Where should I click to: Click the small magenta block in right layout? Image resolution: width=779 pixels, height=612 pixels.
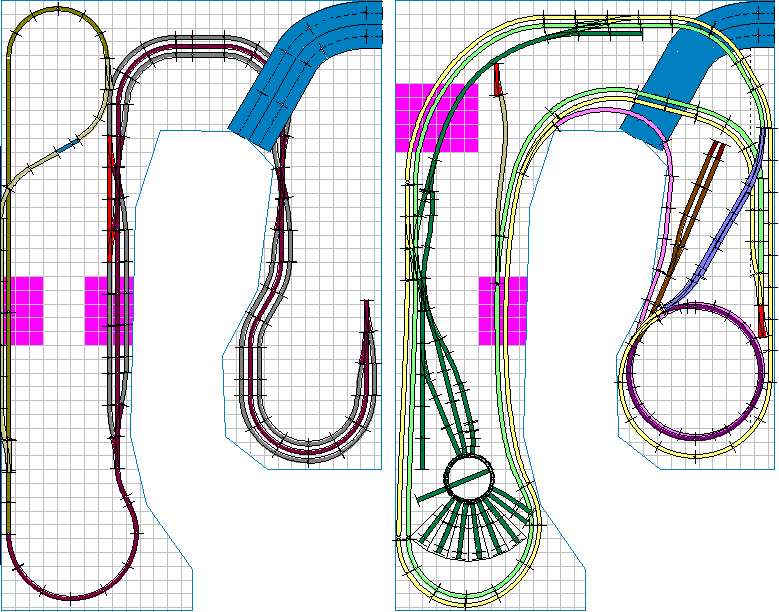[x=503, y=311]
